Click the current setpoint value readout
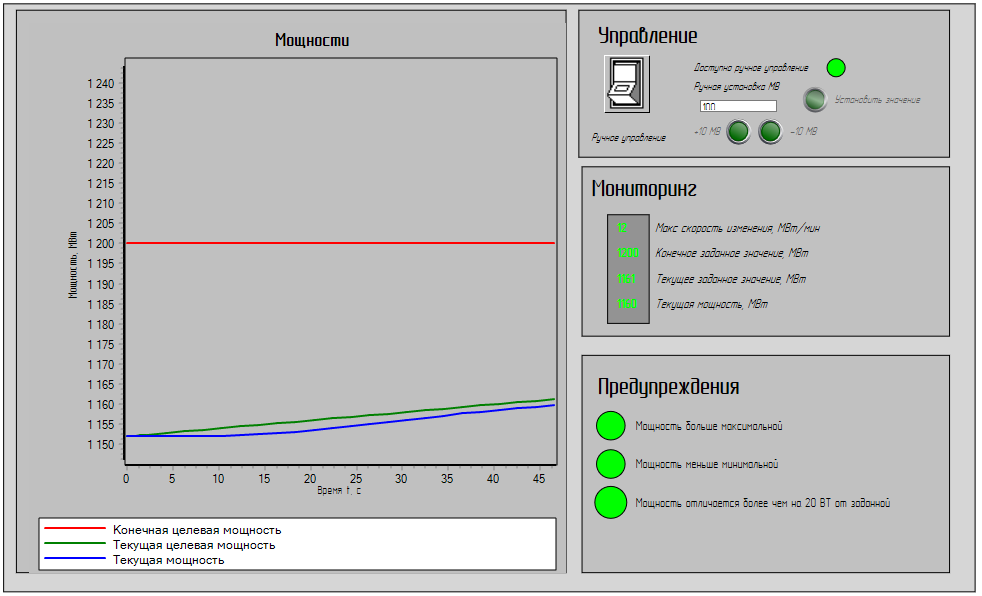982x596 pixels. [628, 279]
